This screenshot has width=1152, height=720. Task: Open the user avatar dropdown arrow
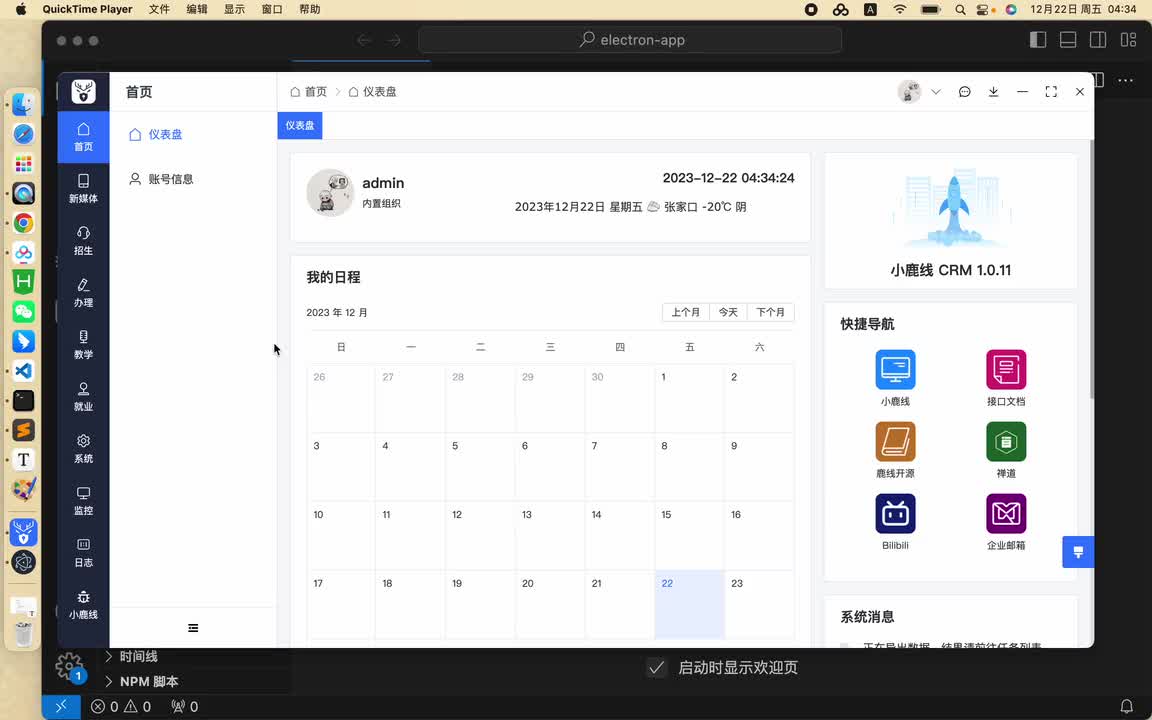936,92
